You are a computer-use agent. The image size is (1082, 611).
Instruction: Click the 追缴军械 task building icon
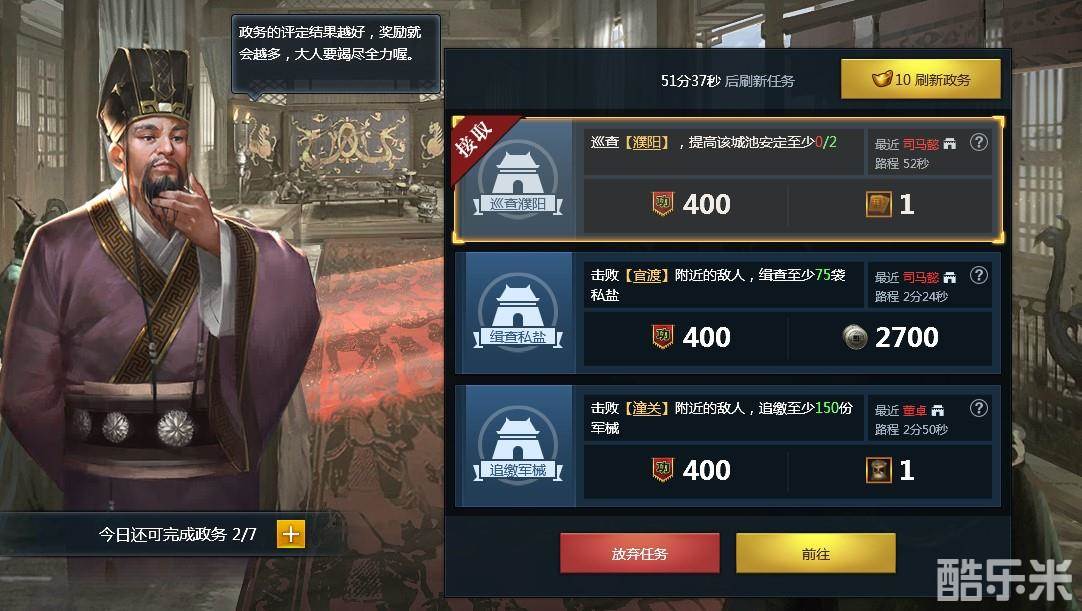(x=518, y=447)
